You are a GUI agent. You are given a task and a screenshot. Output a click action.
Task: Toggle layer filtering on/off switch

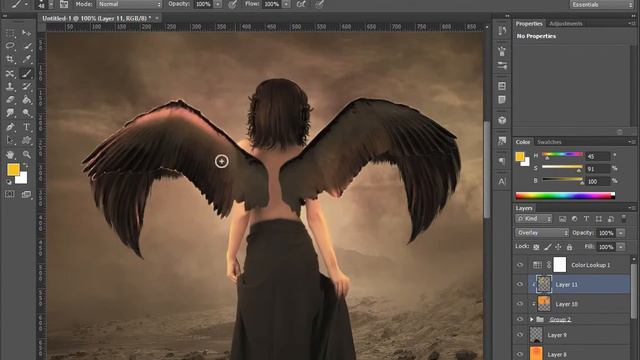tap(623, 219)
